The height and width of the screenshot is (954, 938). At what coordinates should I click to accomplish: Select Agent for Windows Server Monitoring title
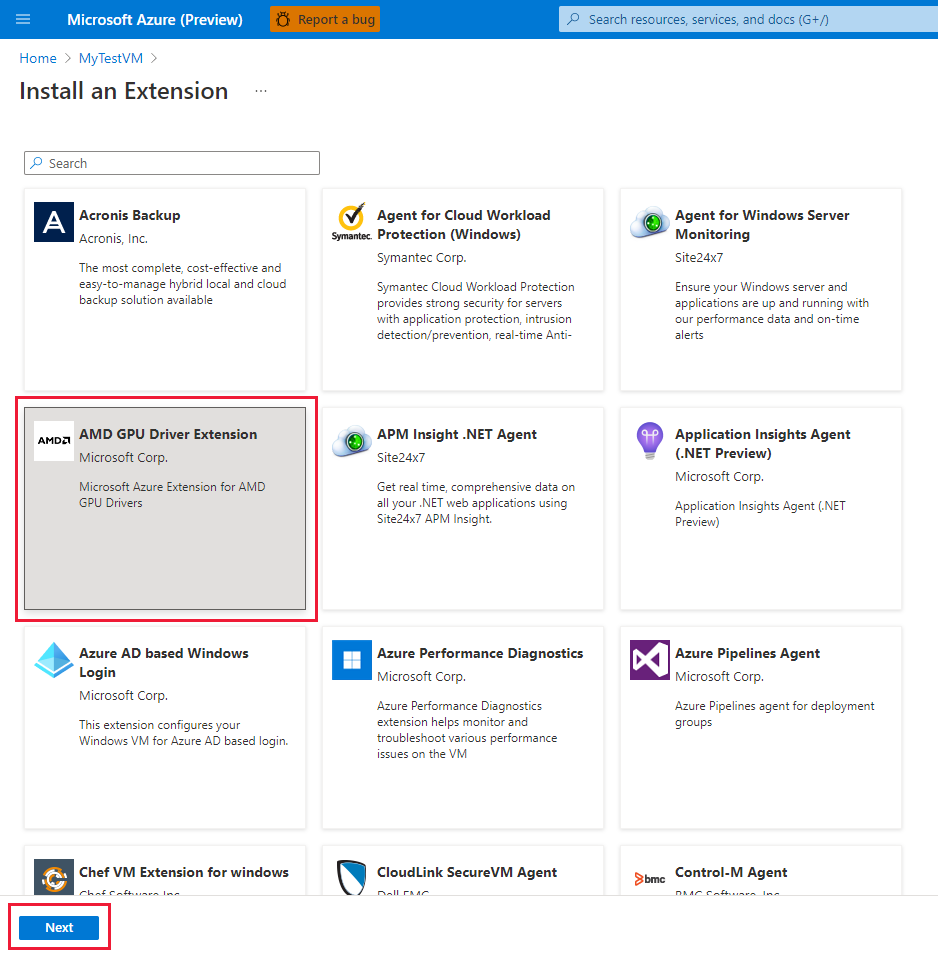coord(762,225)
